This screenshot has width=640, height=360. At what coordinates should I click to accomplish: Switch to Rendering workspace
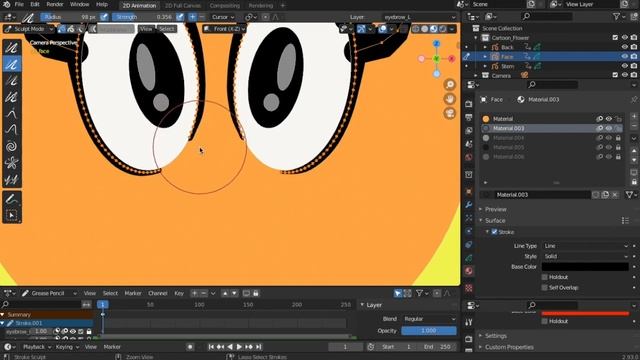(x=260, y=6)
